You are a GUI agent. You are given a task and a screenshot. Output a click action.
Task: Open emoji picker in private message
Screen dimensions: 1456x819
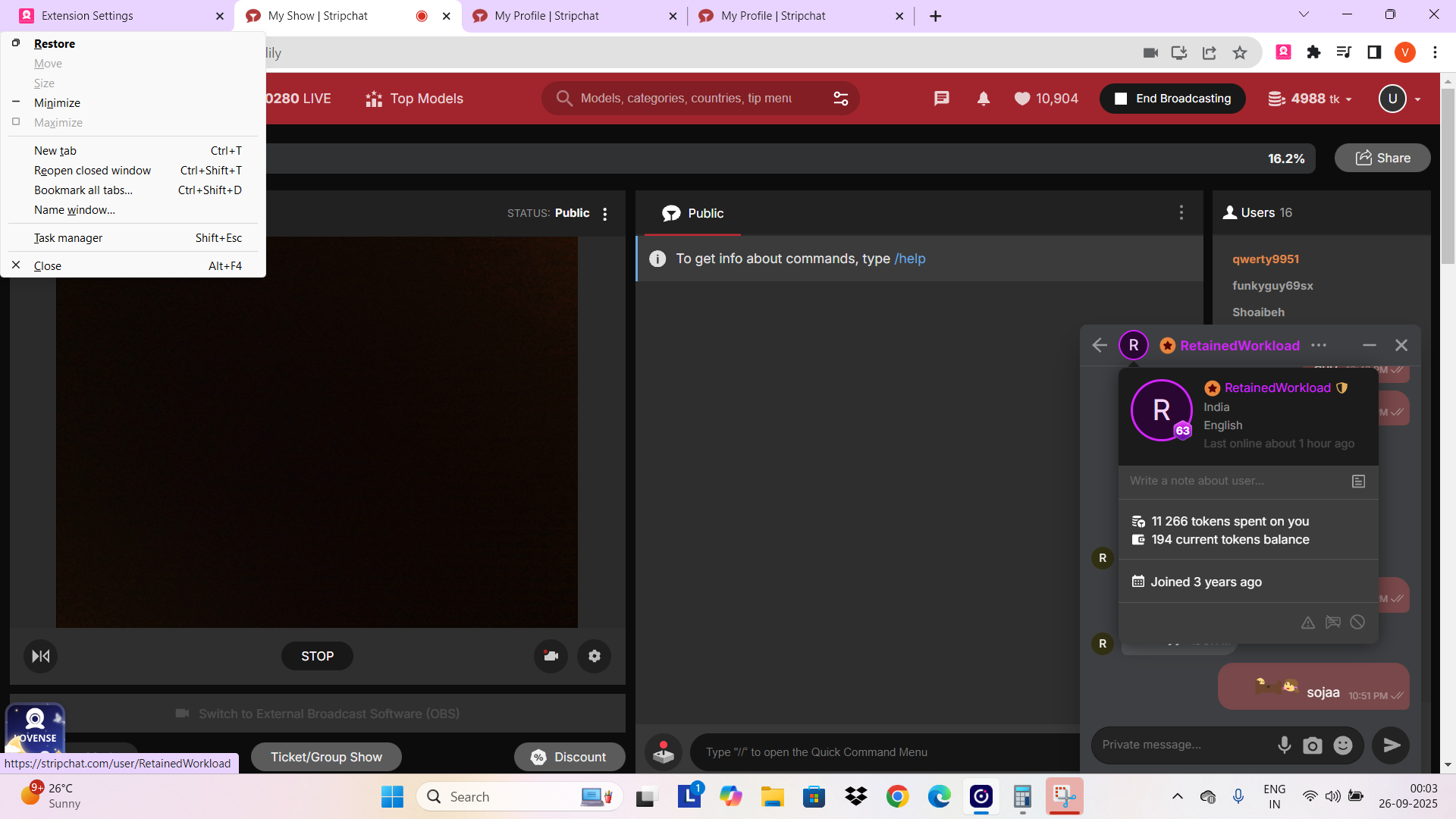click(1343, 745)
